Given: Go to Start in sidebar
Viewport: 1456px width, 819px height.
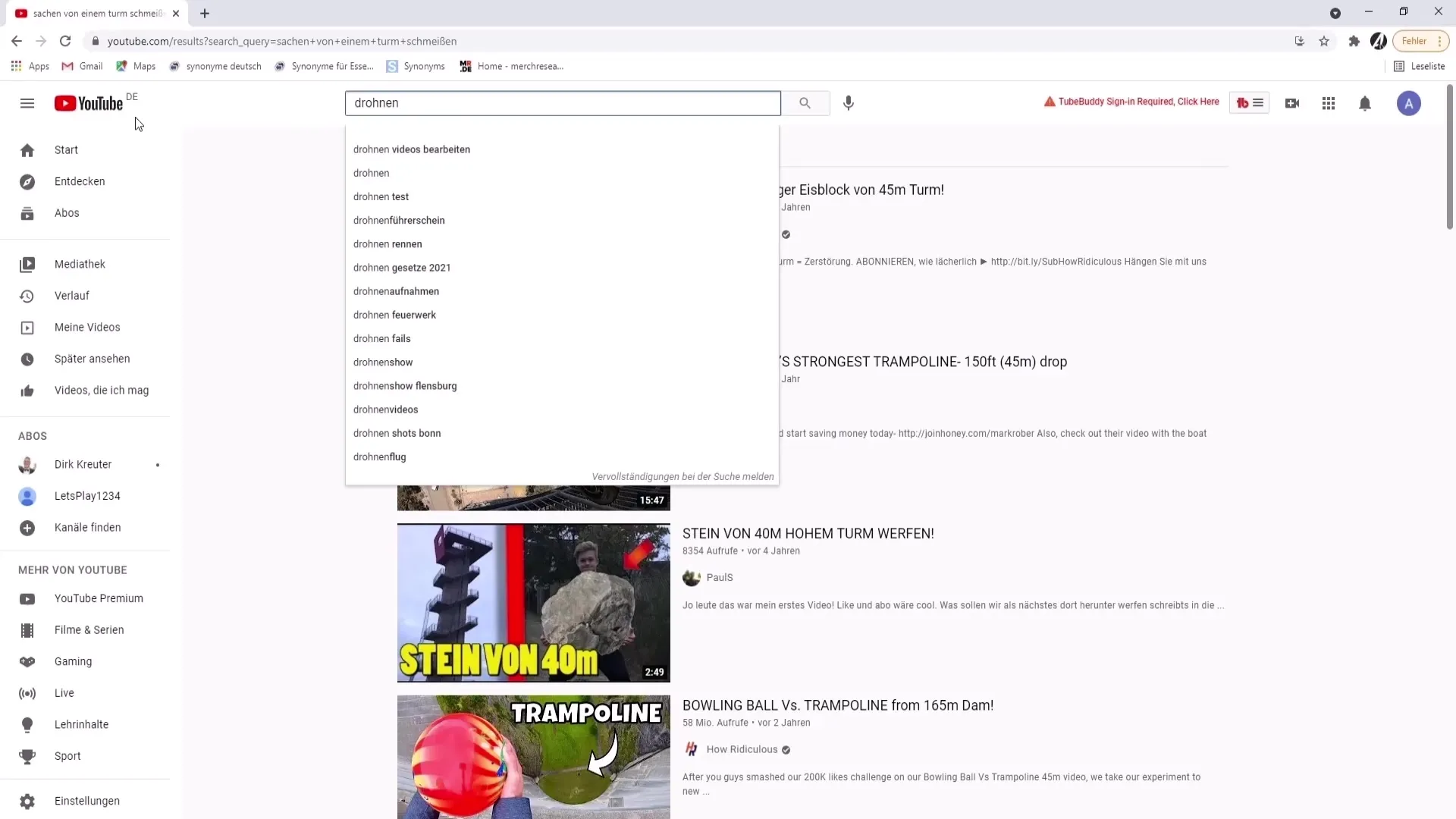Looking at the screenshot, I should (x=85, y=150).
